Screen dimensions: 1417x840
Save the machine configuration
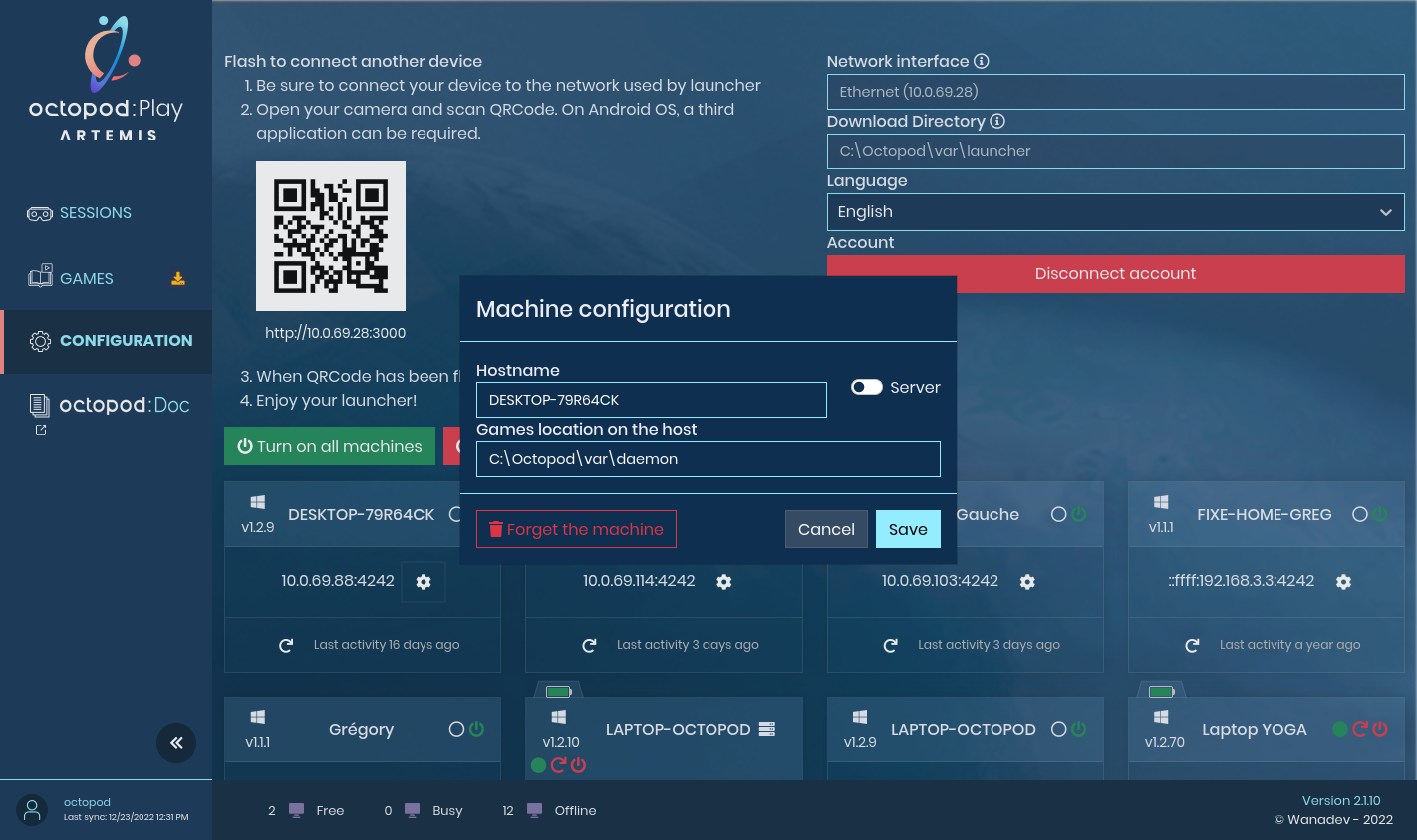pos(908,529)
